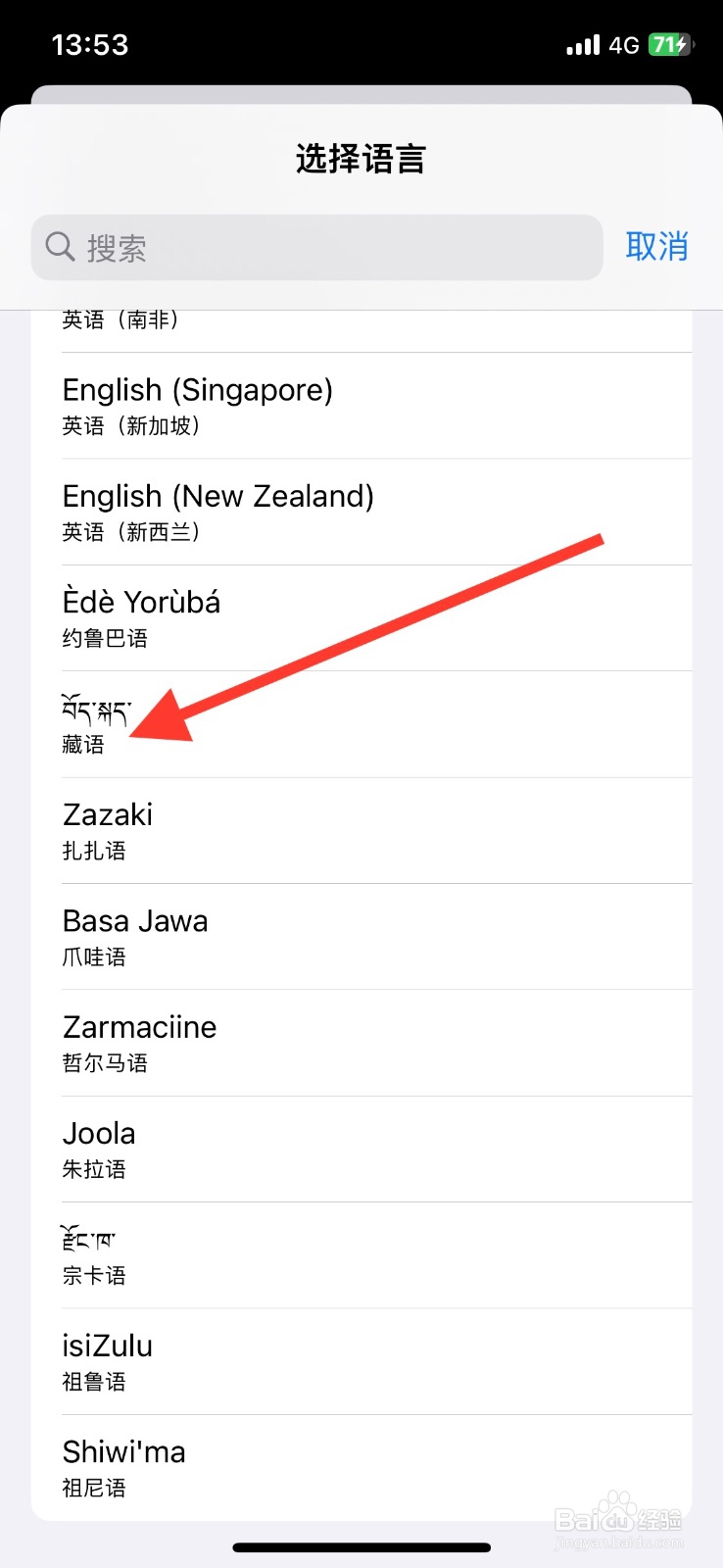This screenshot has height=1568, width=723.
Task: Tap the cellular signal bars icon
Action: pyautogui.click(x=584, y=44)
